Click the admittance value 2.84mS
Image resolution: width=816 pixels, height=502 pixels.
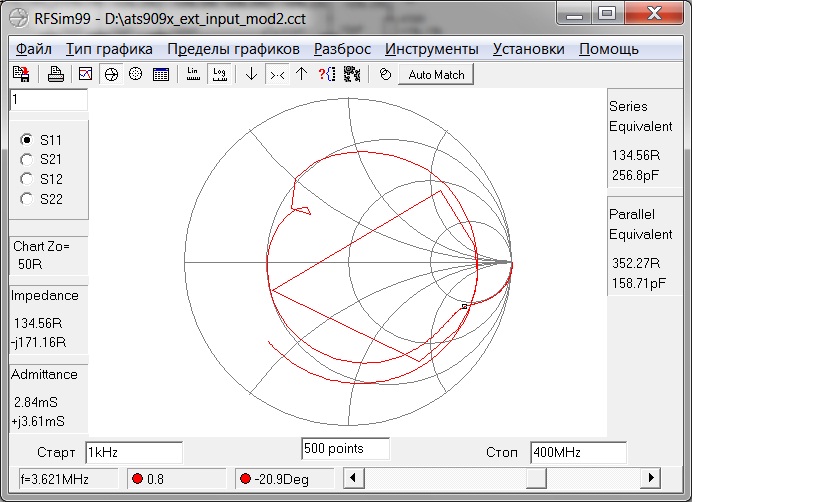(35, 402)
